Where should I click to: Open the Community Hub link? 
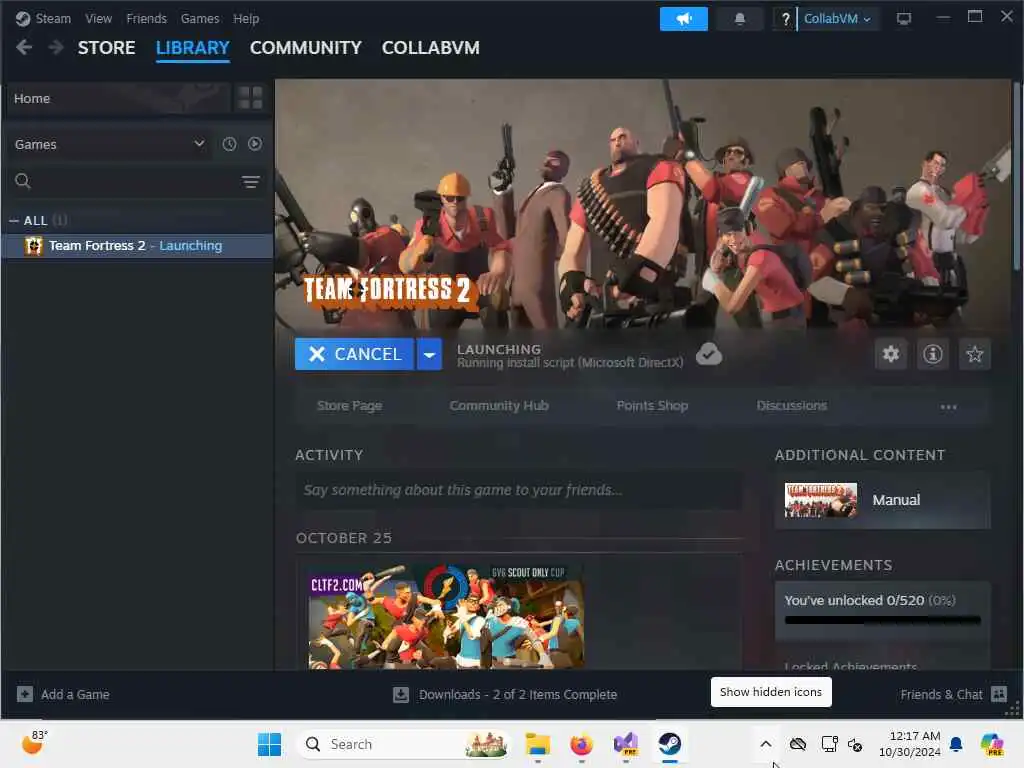click(x=499, y=406)
